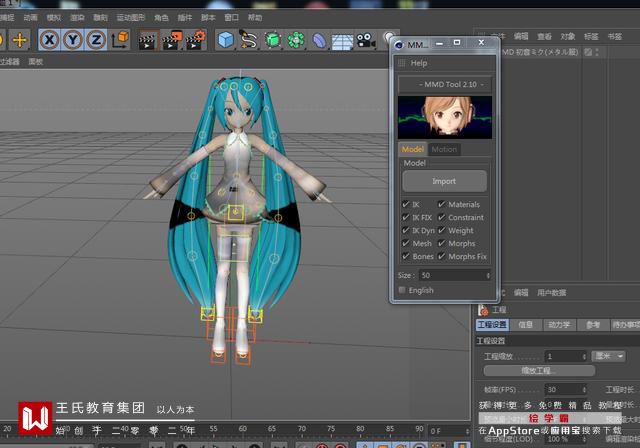This screenshot has height=448, width=640.
Task: Open the Help menu in MMD Tool
Action: [419, 63]
